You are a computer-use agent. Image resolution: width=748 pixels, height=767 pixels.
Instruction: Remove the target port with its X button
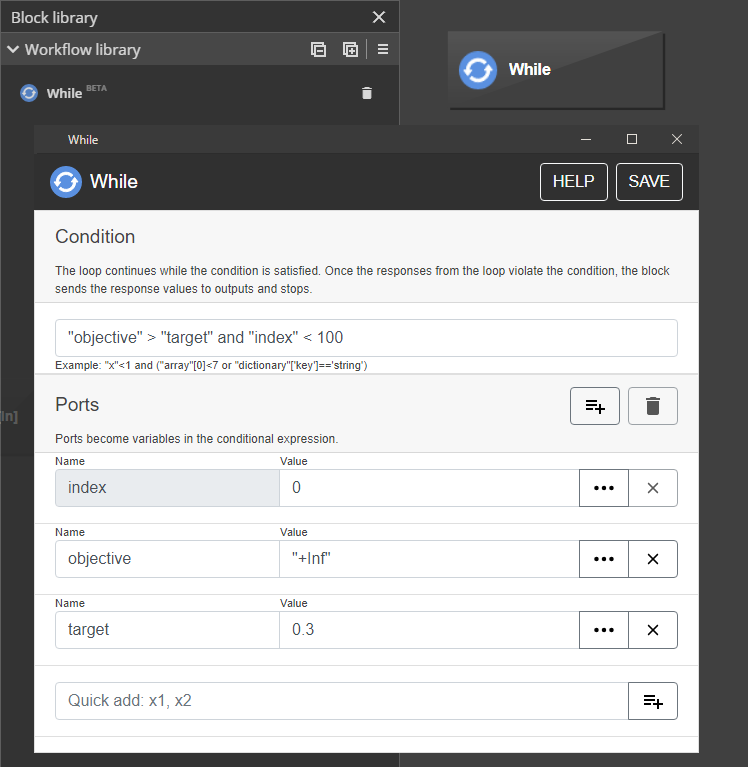point(653,630)
